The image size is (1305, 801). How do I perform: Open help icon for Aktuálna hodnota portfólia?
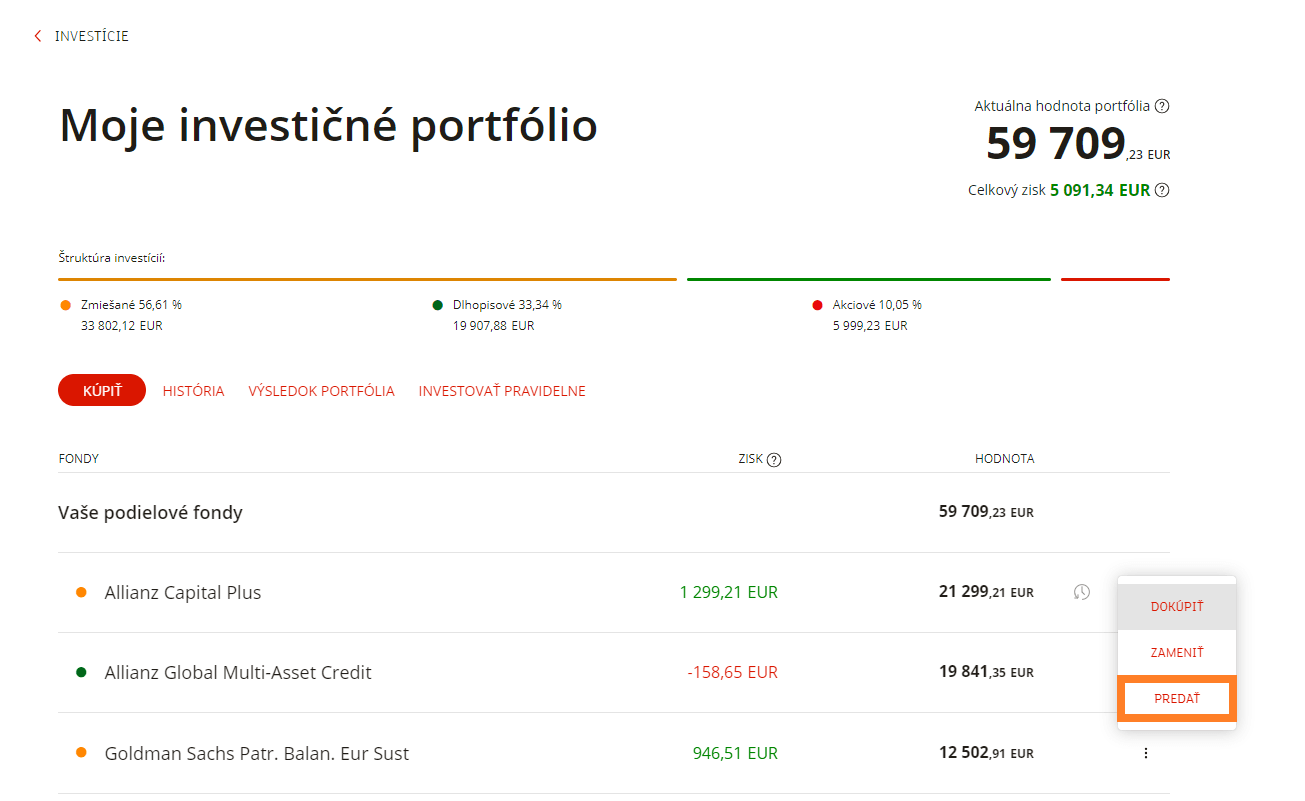pos(1162,106)
